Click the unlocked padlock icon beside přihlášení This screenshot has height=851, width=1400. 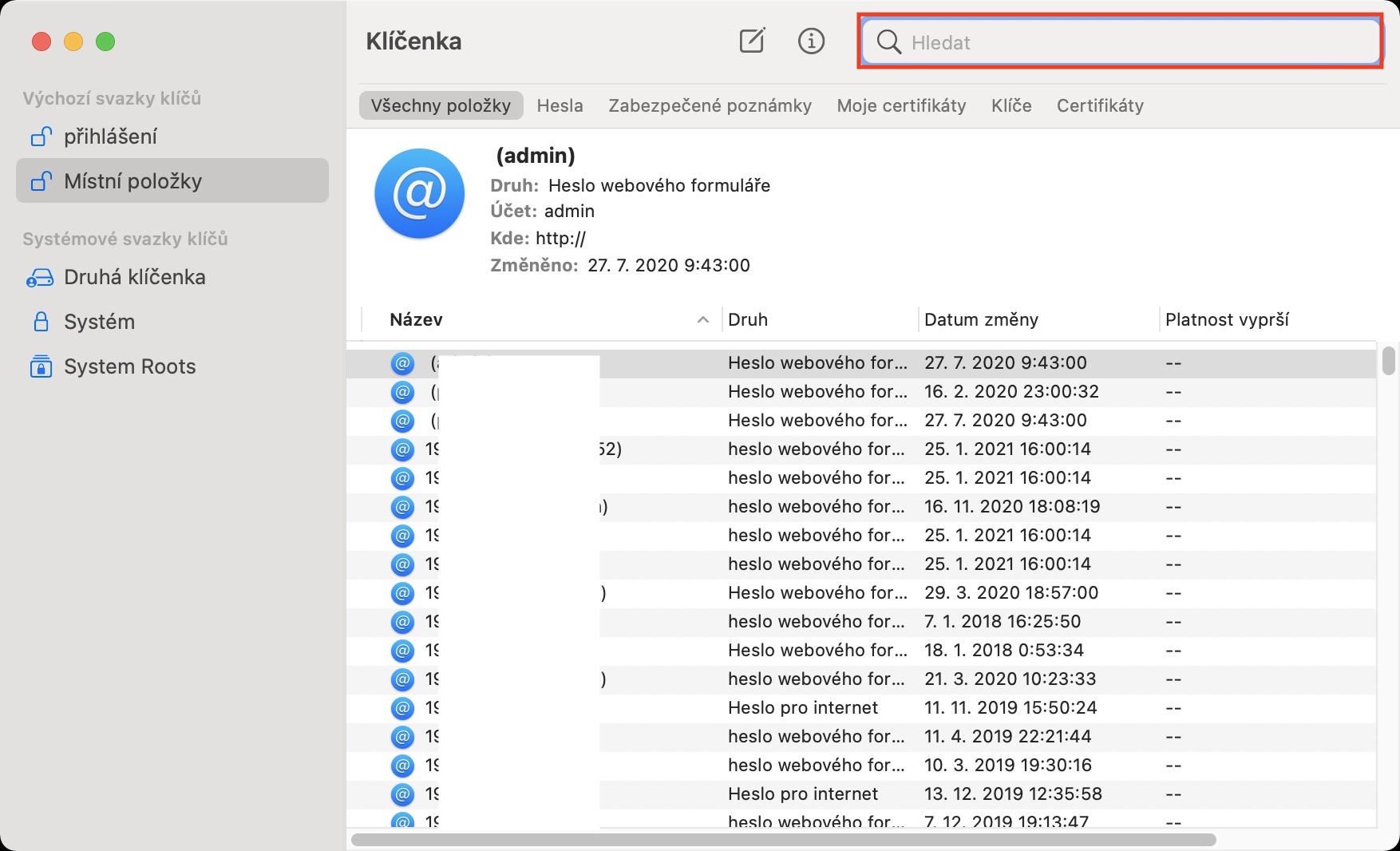pos(41,137)
